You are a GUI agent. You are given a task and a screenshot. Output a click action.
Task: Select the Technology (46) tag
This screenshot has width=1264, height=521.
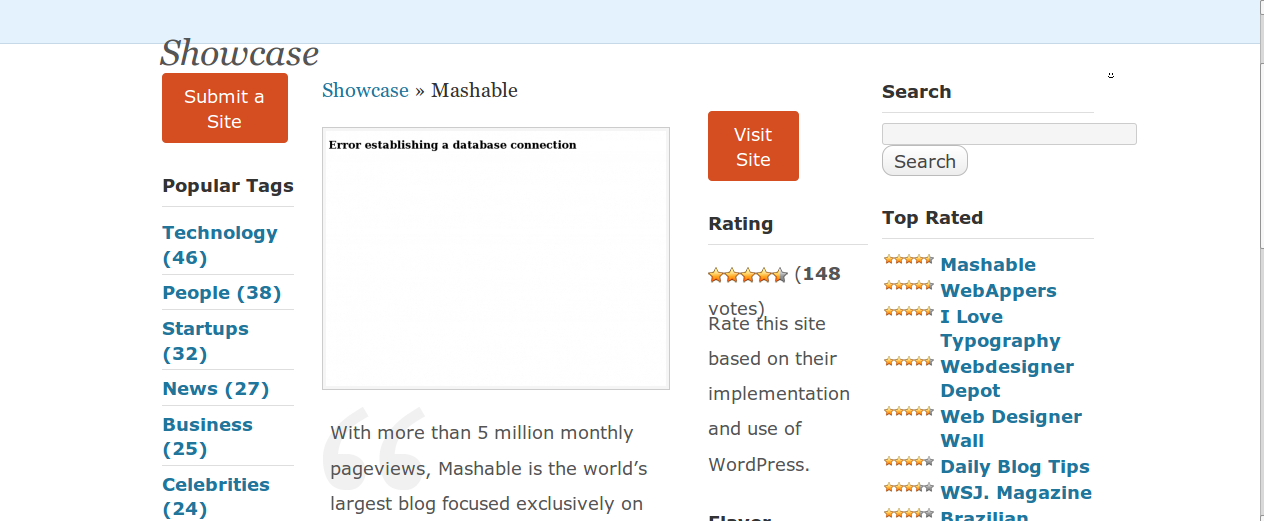(x=220, y=245)
